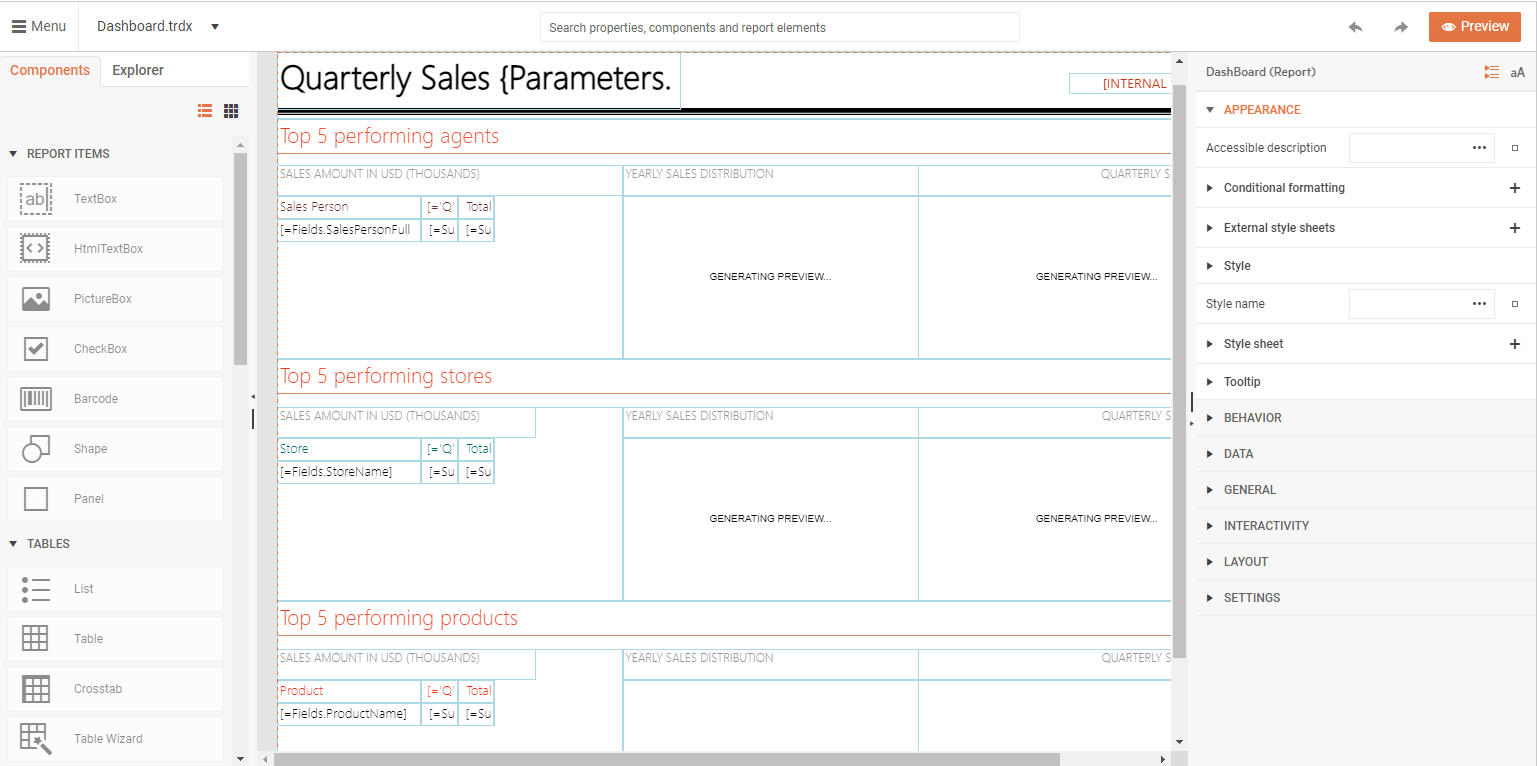Toggle alphabetical property sorting (aA)
This screenshot has width=1537, height=766.
pos(1517,72)
